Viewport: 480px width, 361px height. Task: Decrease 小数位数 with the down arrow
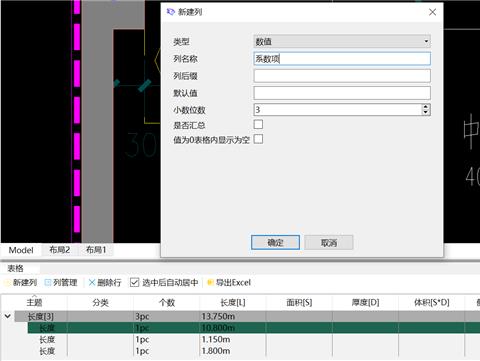[425, 112]
